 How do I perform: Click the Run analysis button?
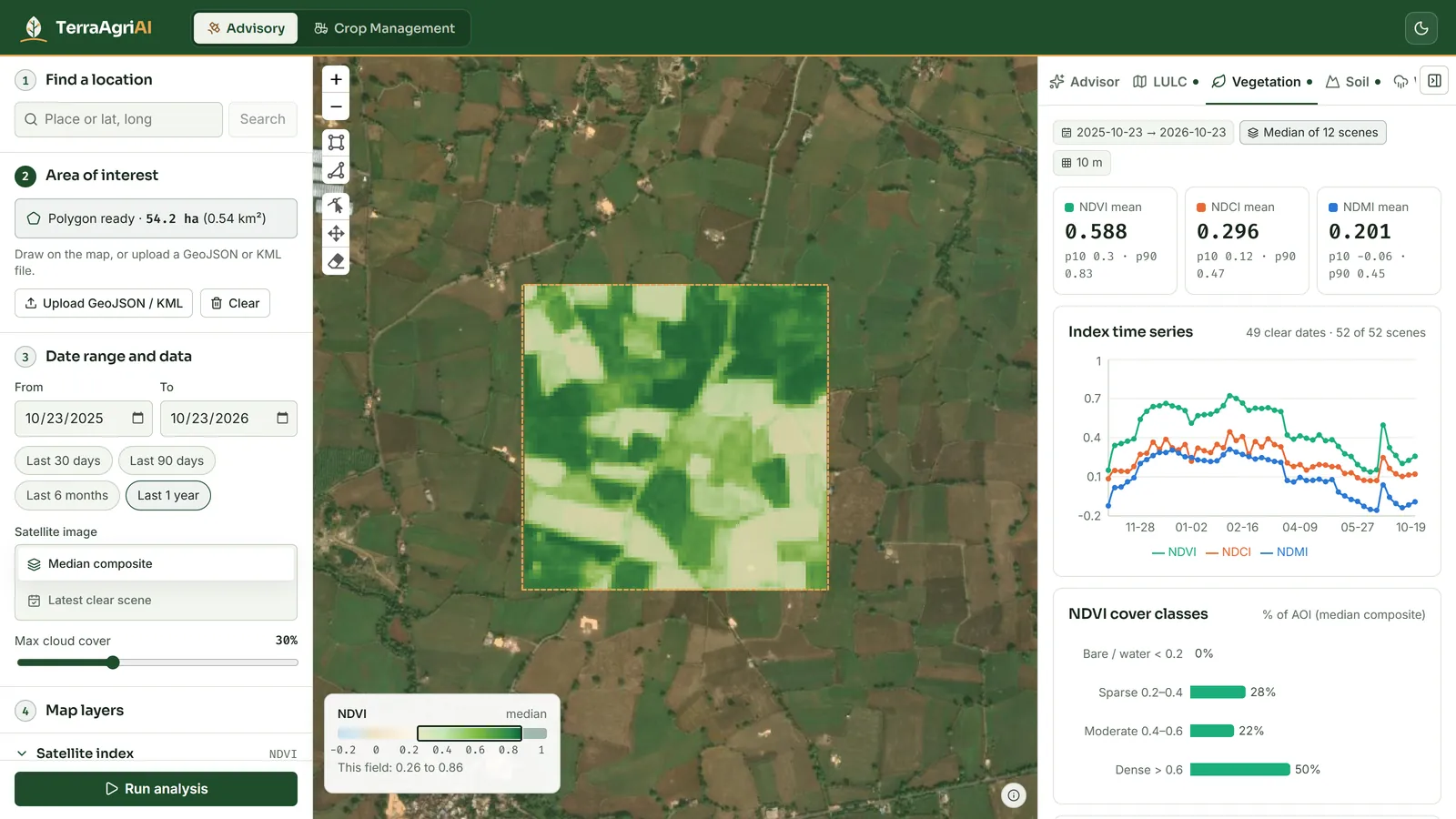point(156,789)
